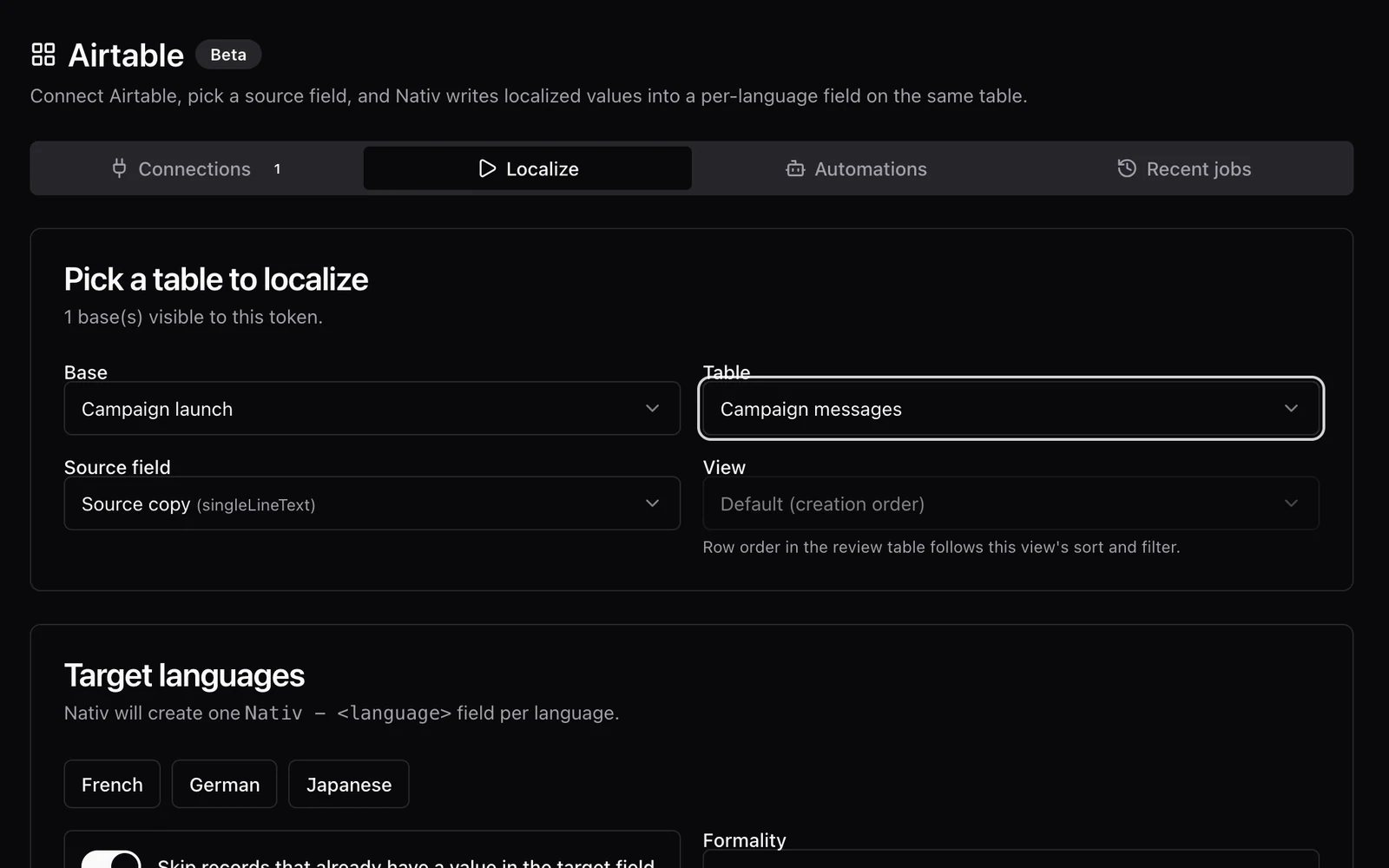The width and height of the screenshot is (1389, 868).
Task: Click the play icon in Localize tab
Action: [x=487, y=168]
